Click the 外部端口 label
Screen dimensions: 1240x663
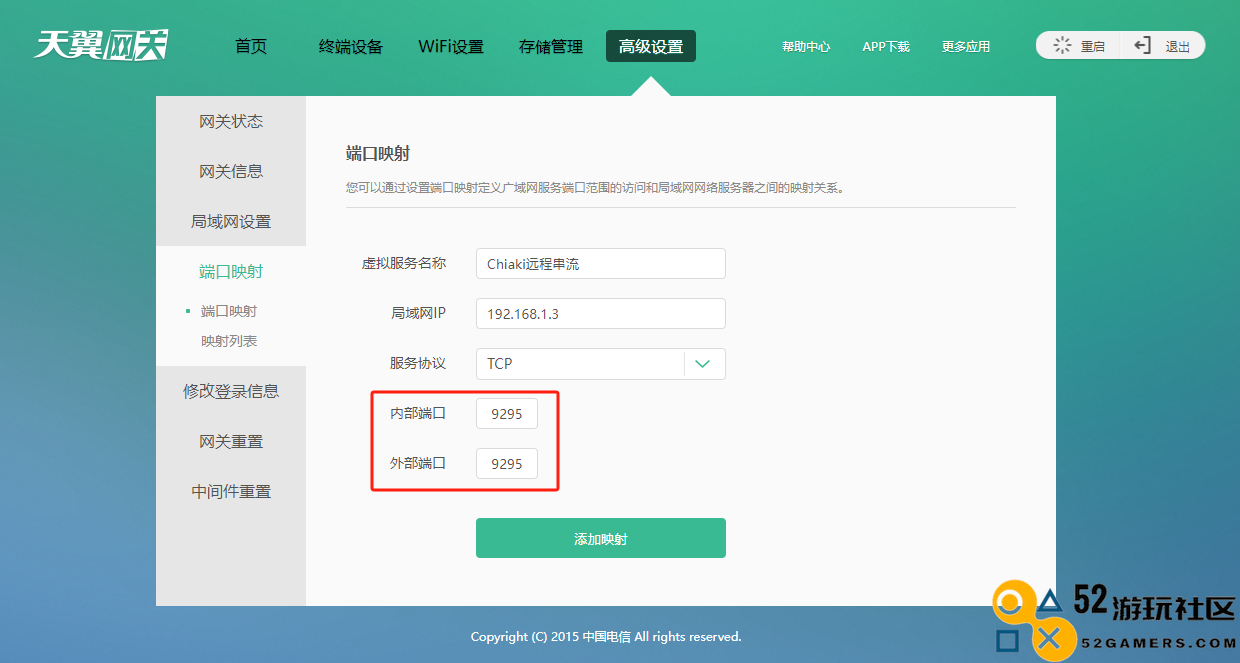point(418,463)
